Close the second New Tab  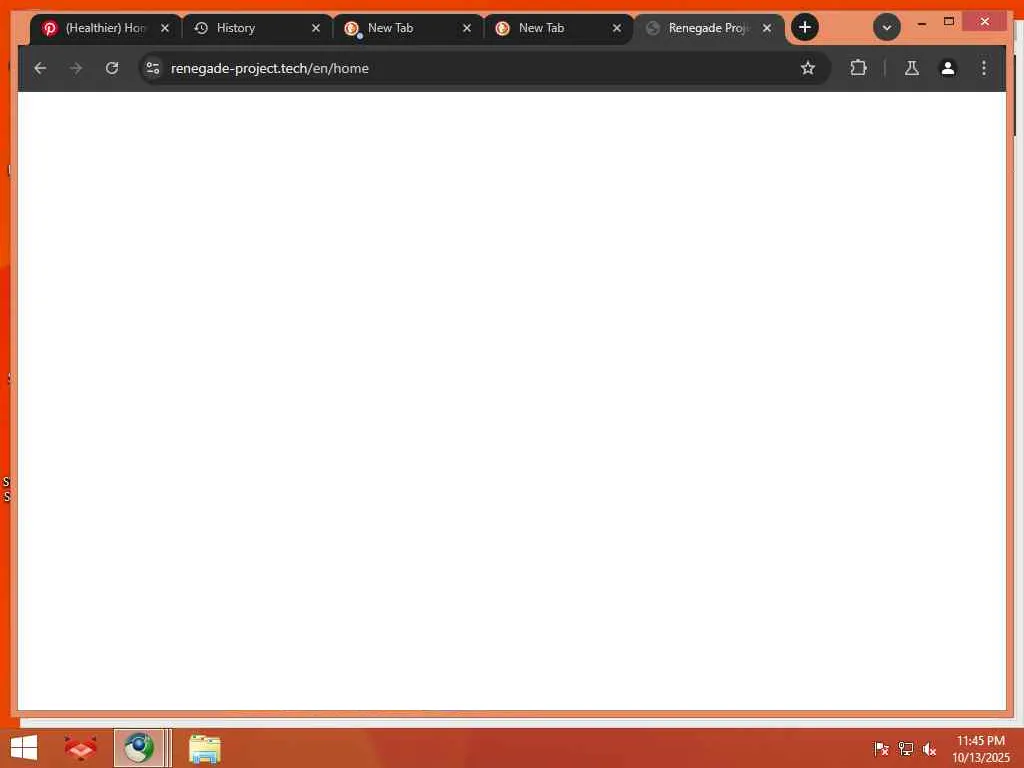pos(617,28)
